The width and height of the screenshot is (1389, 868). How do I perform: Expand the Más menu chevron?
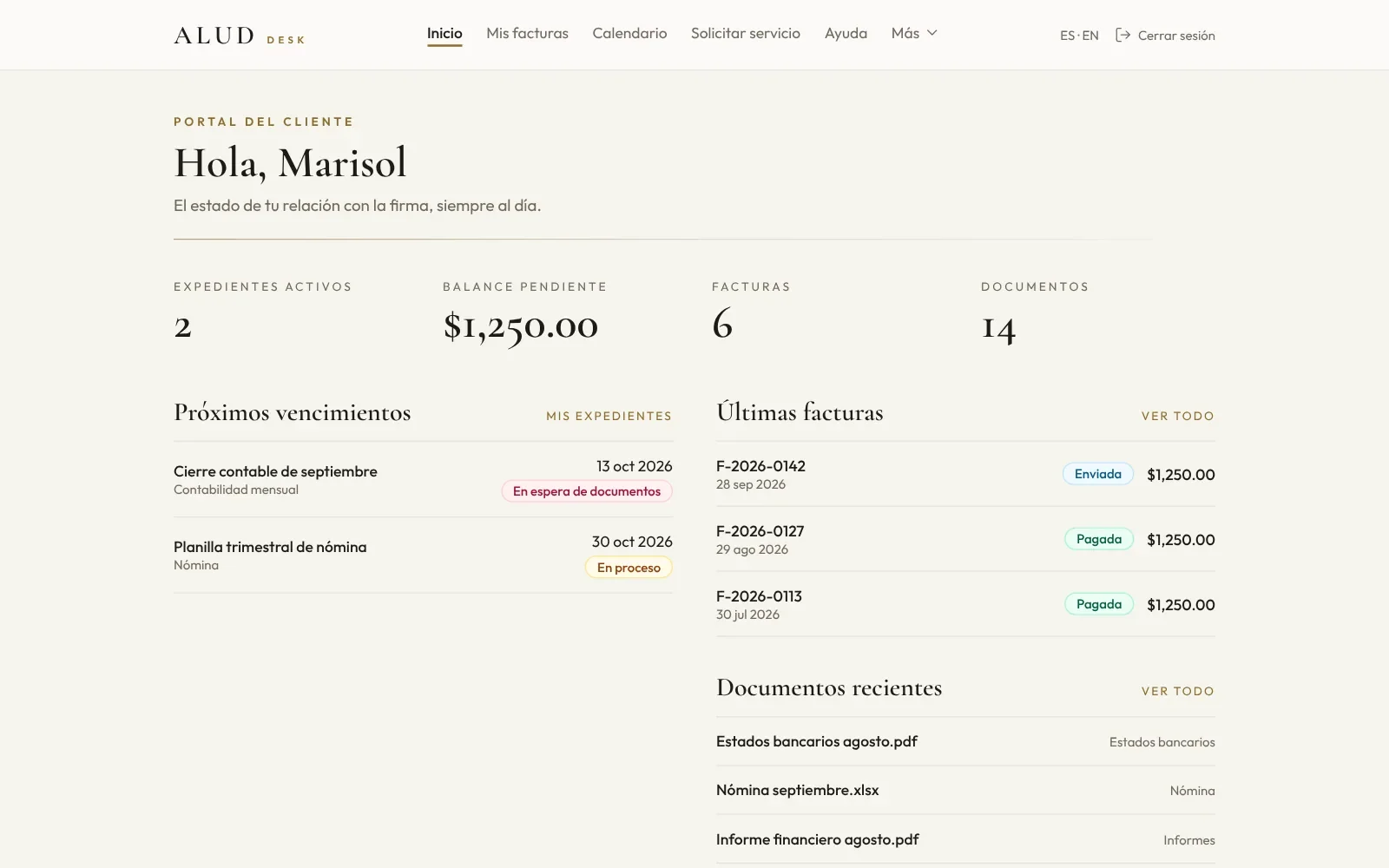click(932, 33)
